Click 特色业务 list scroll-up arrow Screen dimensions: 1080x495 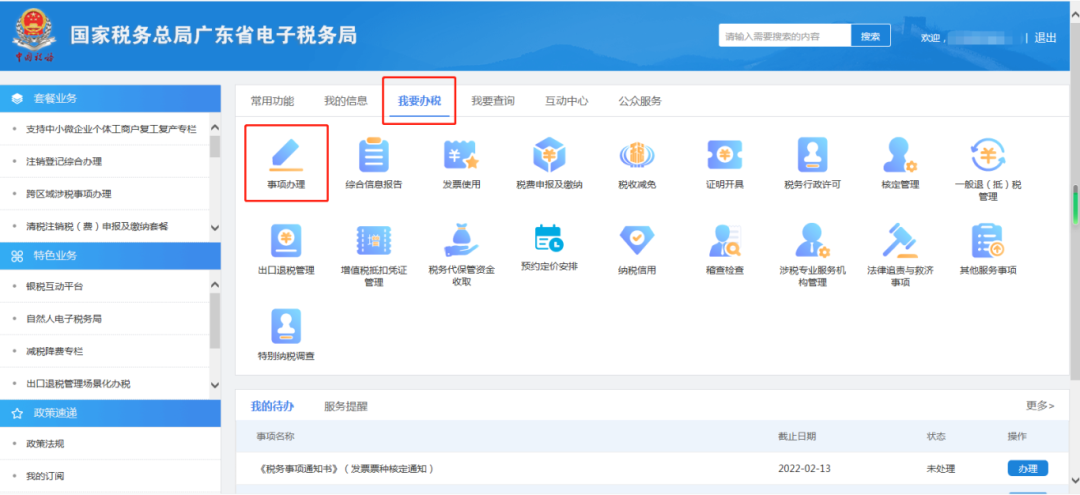coord(214,285)
